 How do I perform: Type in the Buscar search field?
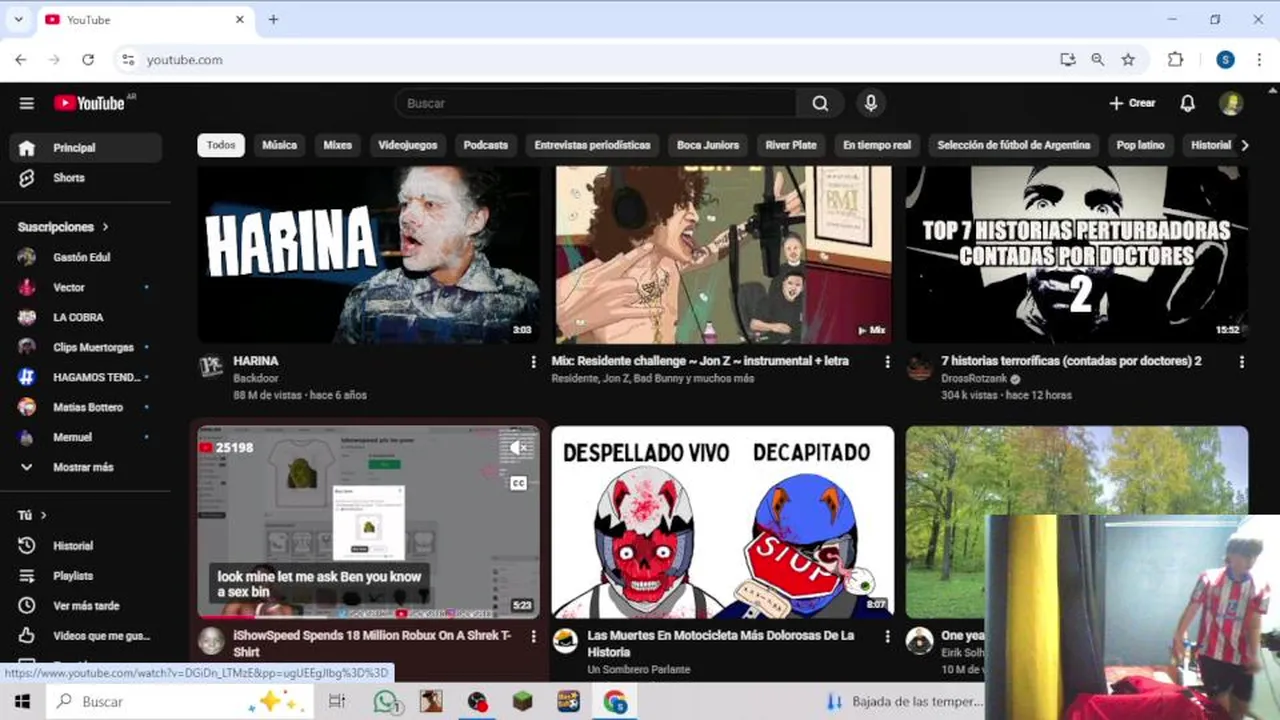tap(596, 103)
